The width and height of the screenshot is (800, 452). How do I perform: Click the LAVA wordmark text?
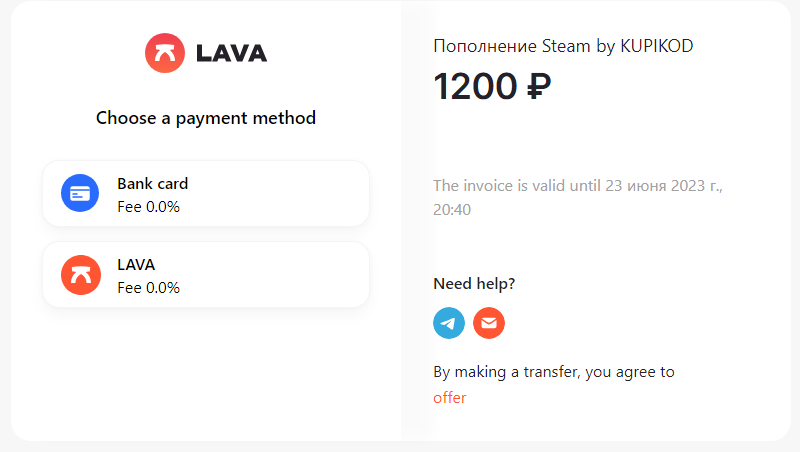click(231, 53)
